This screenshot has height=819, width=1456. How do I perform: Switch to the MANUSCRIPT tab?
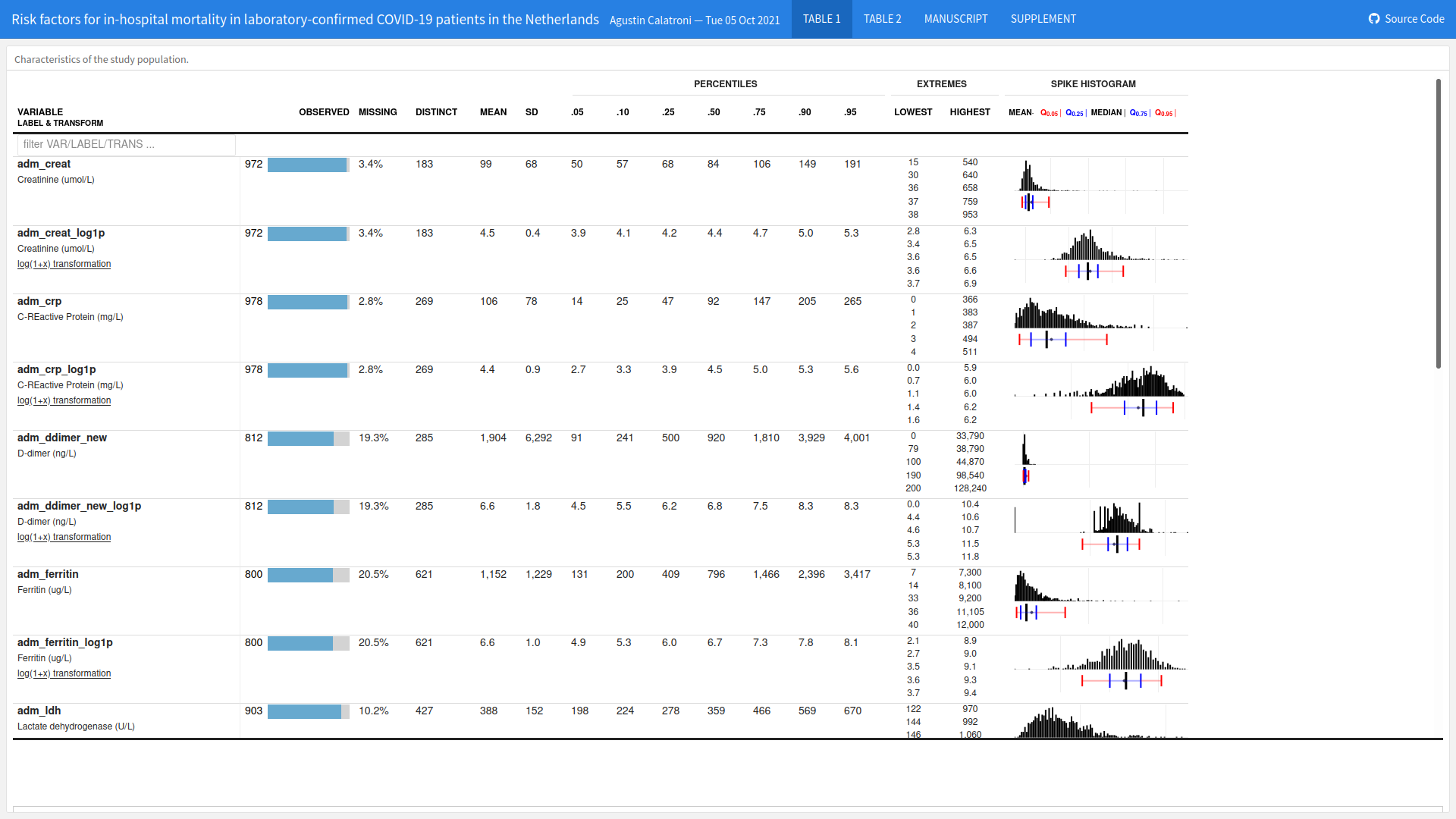[955, 19]
